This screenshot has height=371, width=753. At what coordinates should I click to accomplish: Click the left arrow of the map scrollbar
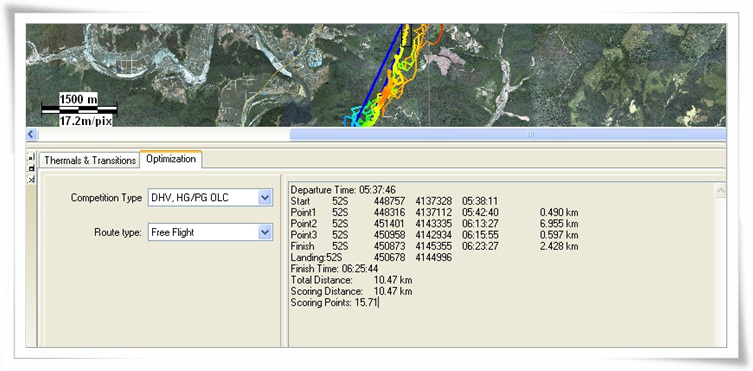tap(32, 134)
